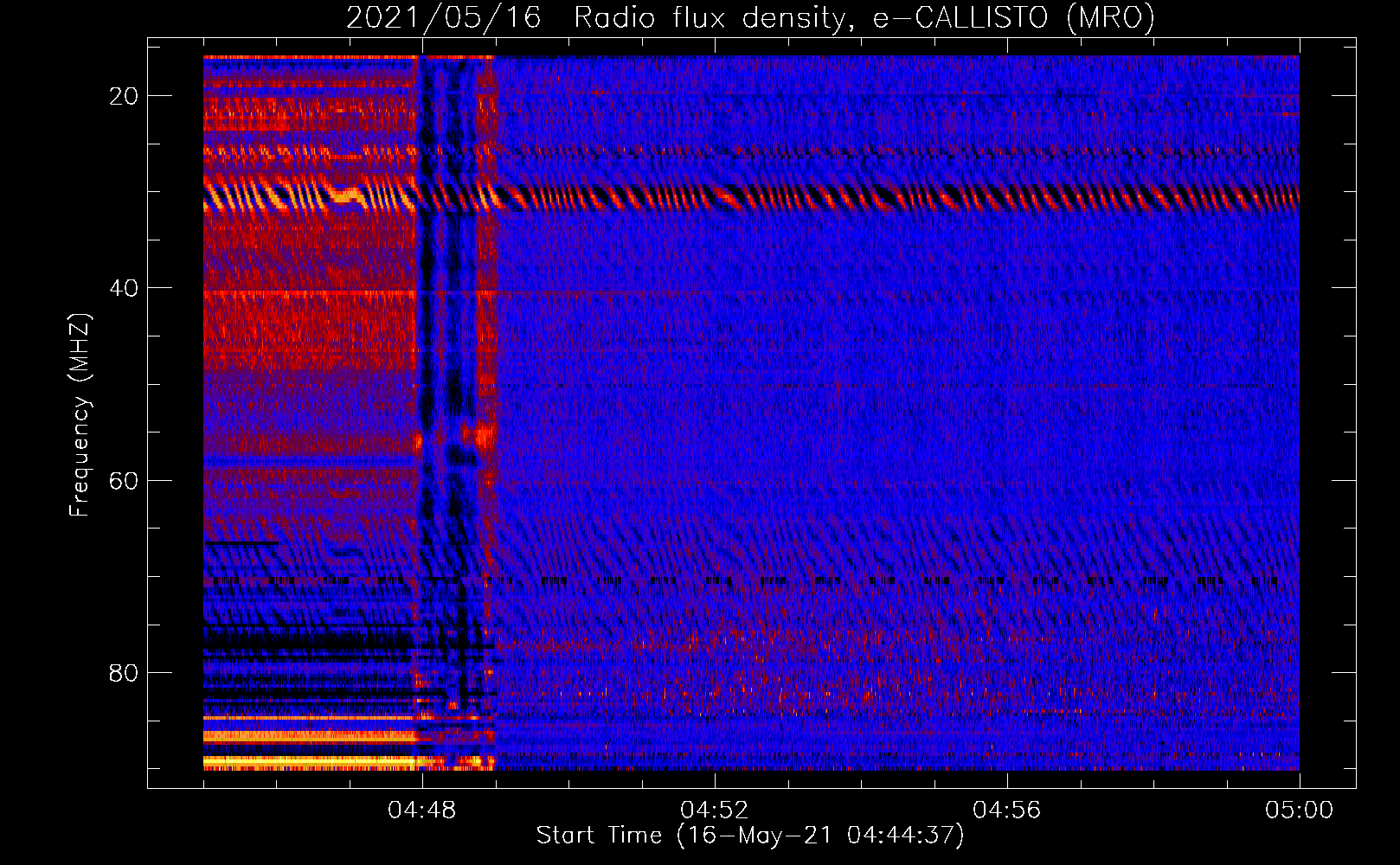Click the '20' frequency tick label
1400x865 pixels.
(124, 96)
